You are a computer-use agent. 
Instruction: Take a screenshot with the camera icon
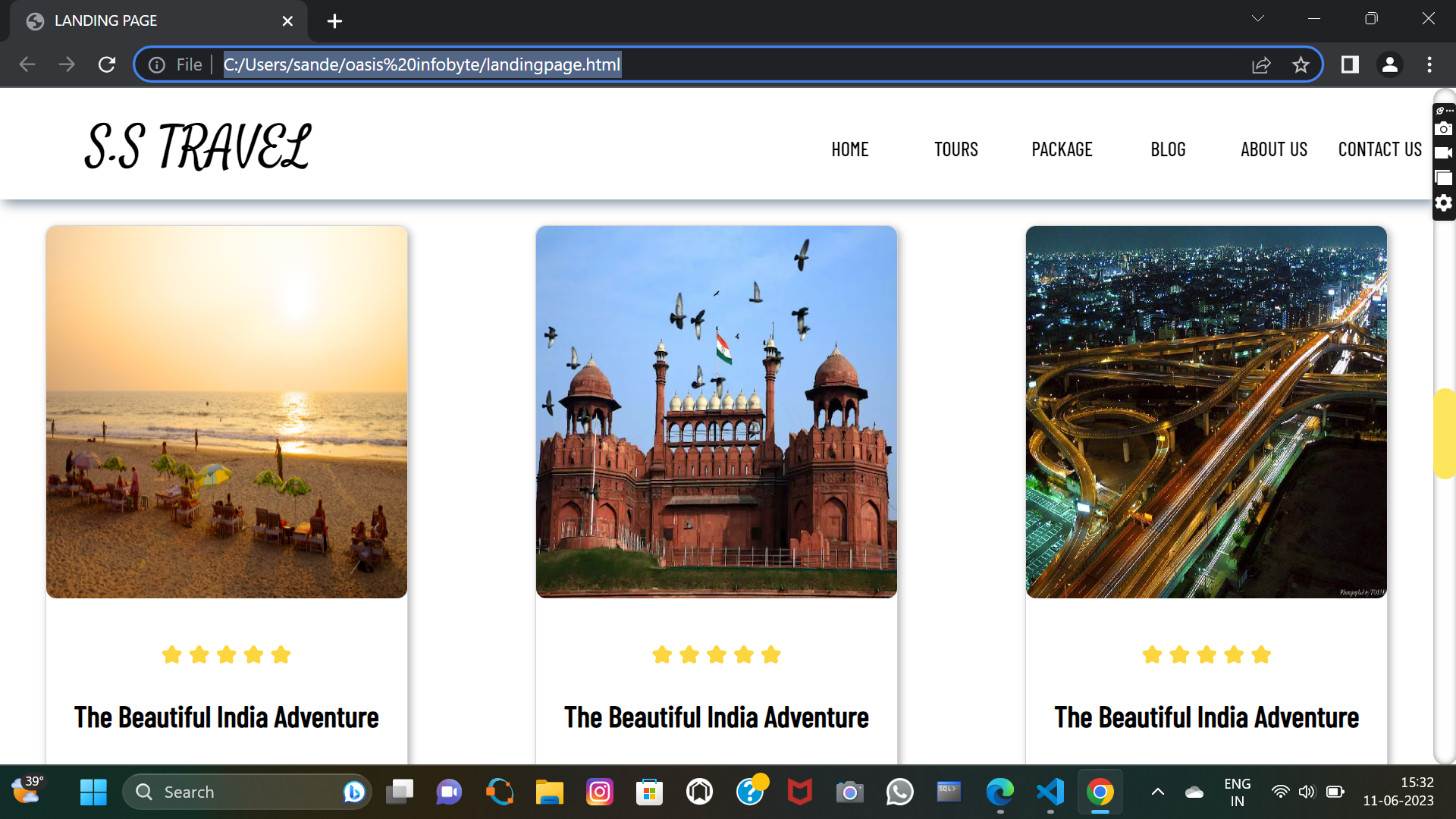pos(1444,128)
